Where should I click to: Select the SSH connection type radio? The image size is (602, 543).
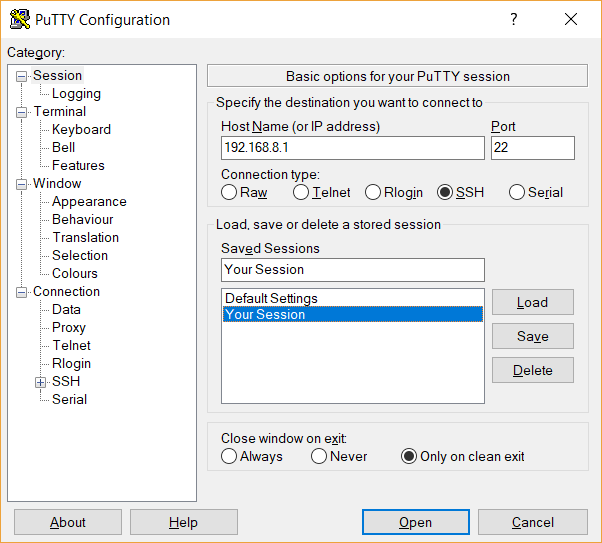445,193
